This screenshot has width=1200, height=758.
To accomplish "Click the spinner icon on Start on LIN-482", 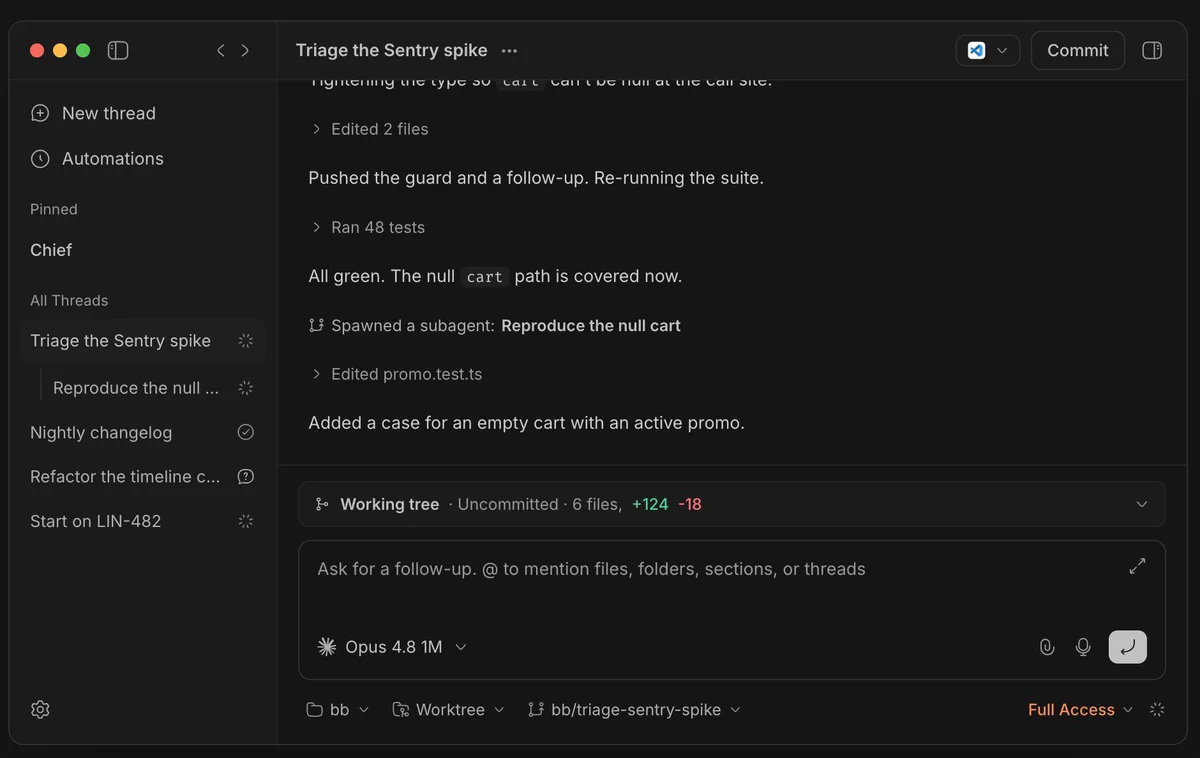I will click(x=246, y=521).
